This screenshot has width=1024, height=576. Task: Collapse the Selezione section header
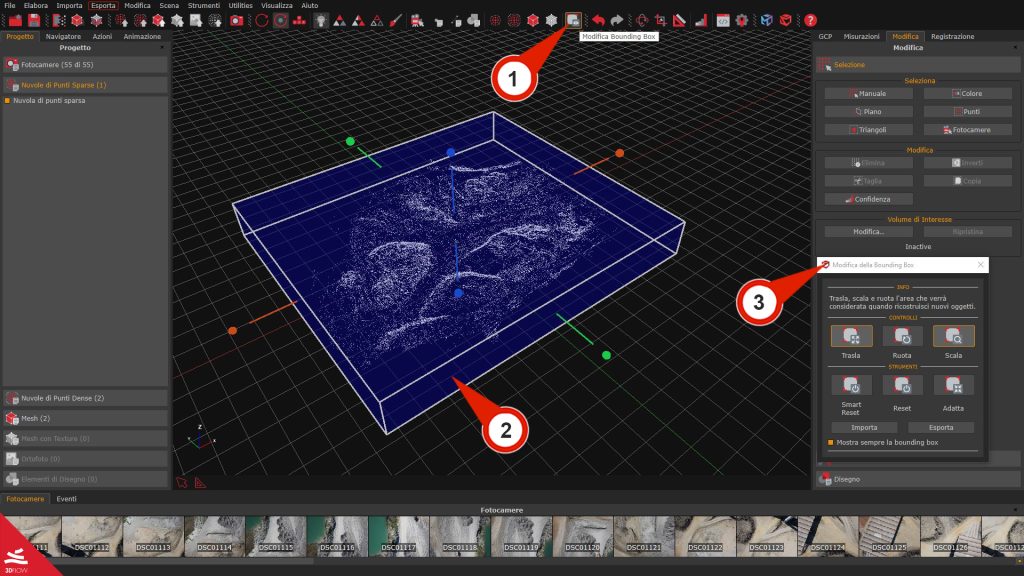tap(918, 65)
